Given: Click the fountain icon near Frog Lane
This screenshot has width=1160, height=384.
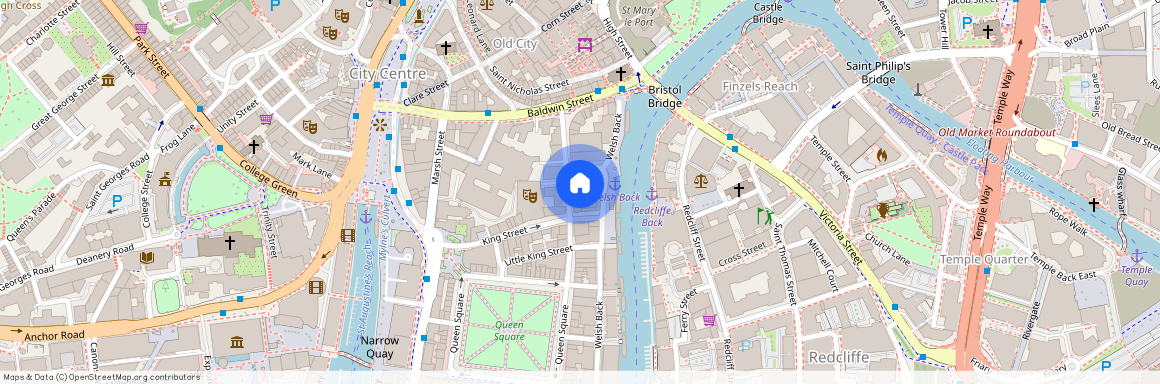Looking at the screenshot, I should (x=165, y=178).
